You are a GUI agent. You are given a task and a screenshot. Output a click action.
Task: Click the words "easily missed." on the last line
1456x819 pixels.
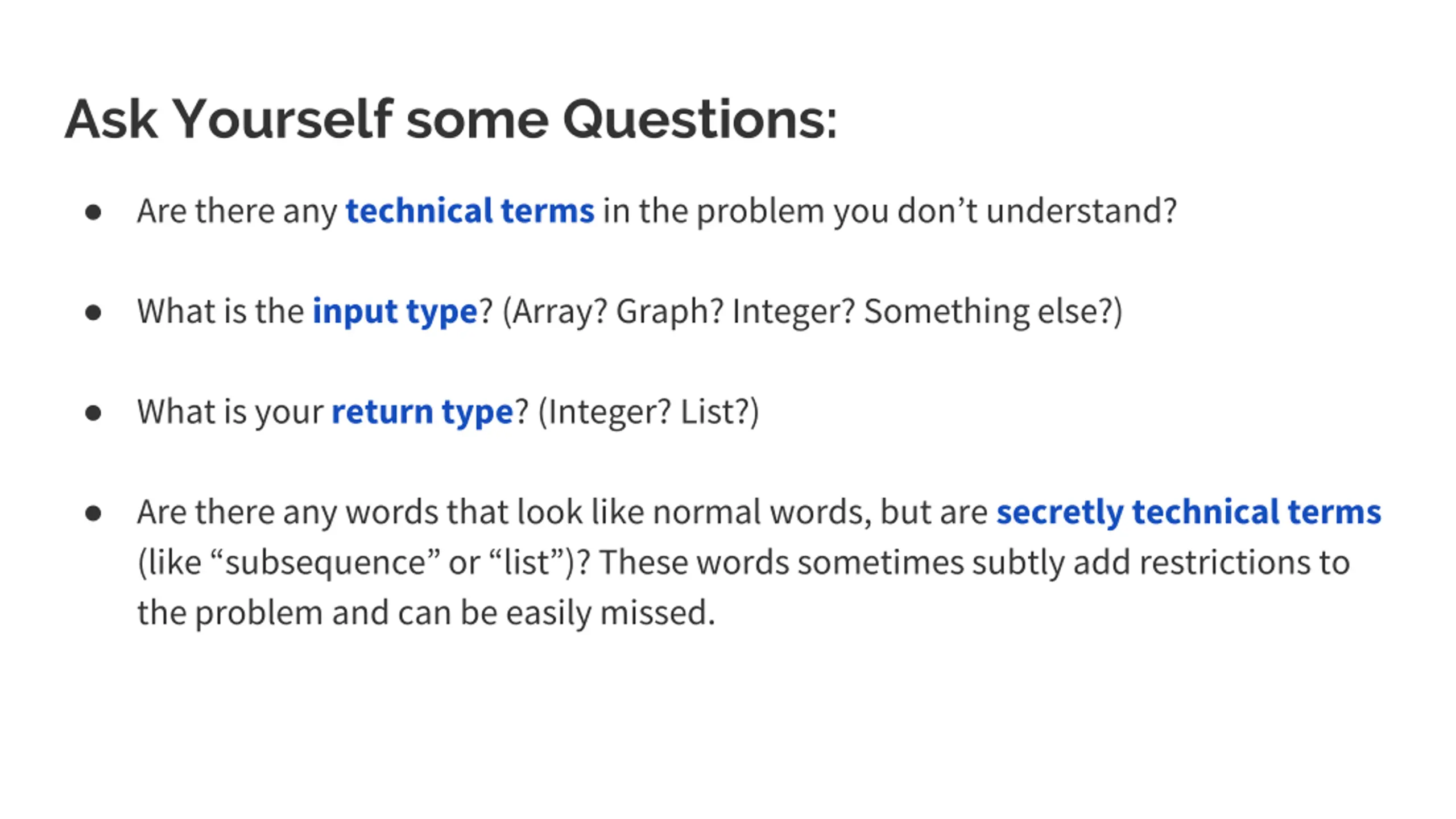click(x=610, y=613)
